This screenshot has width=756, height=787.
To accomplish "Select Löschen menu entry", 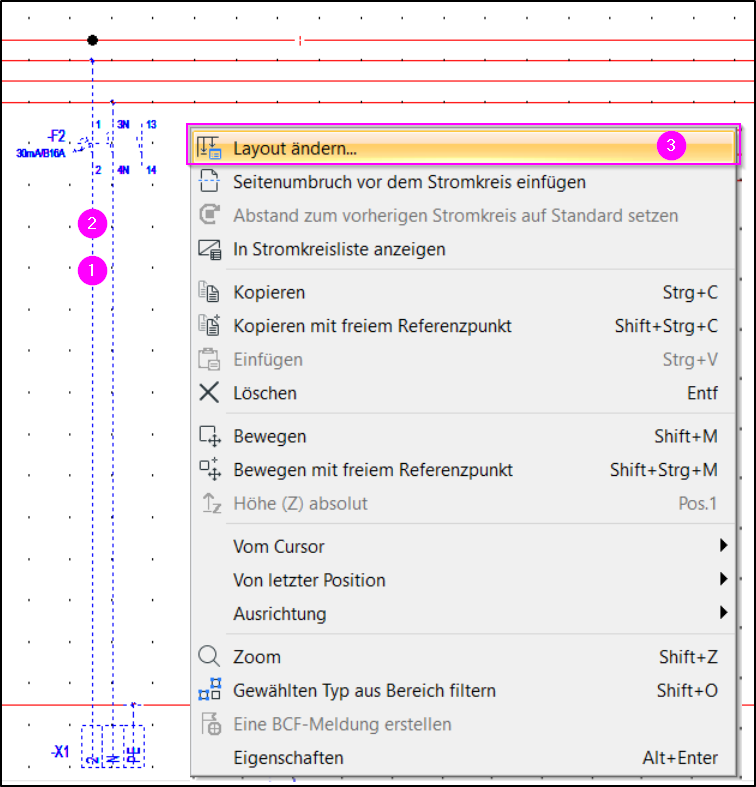I will point(463,393).
